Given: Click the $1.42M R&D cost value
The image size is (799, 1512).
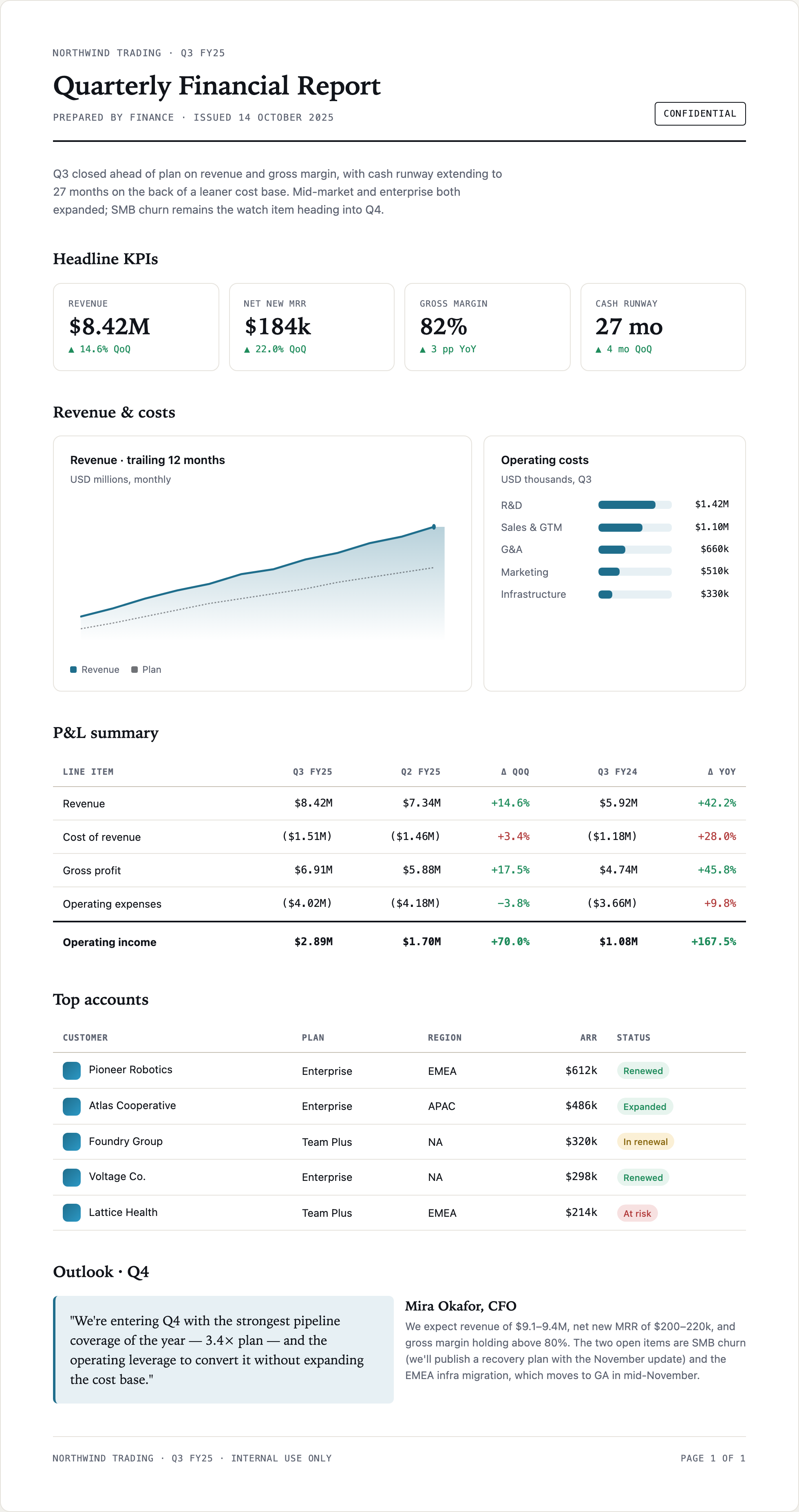Looking at the screenshot, I should (712, 504).
